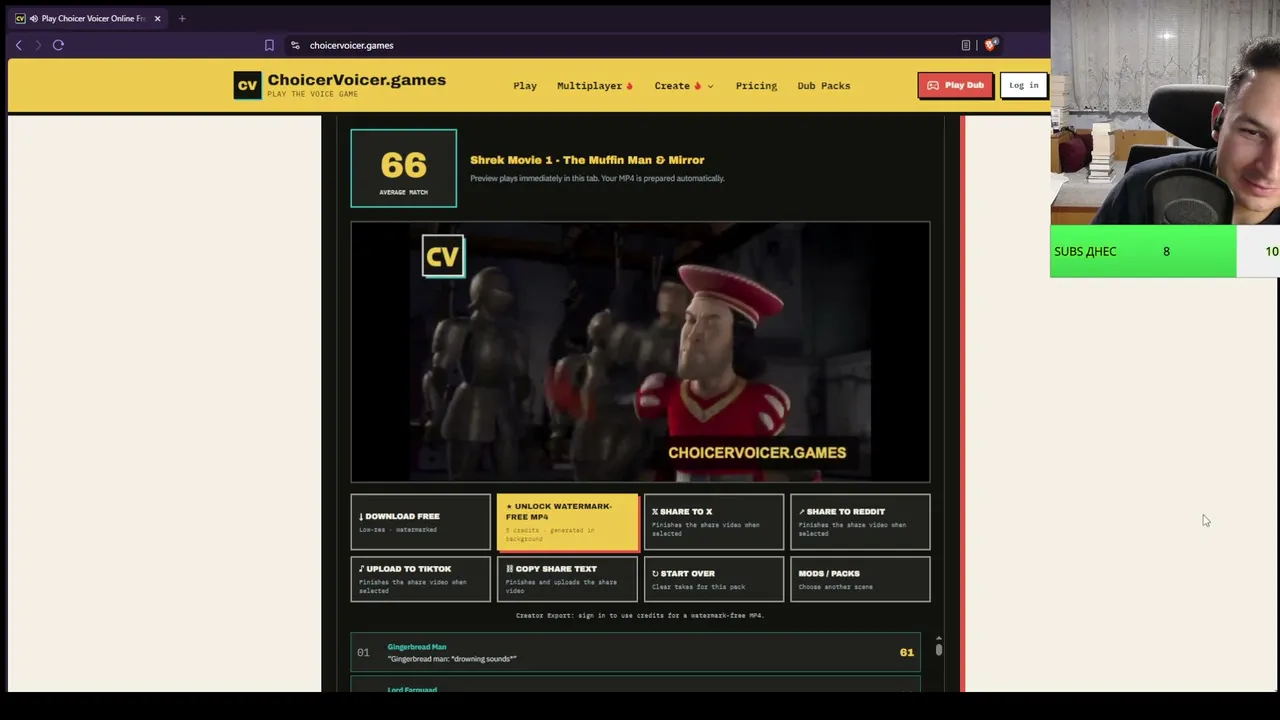
Task: Click the browser forward arrow
Action: (38, 45)
